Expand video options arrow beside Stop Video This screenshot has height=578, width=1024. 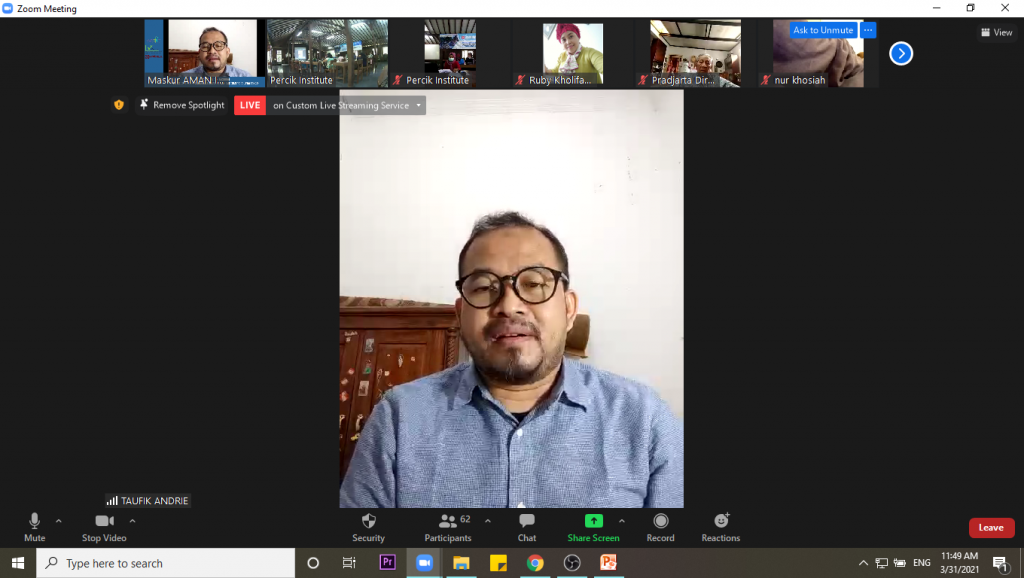coord(132,521)
